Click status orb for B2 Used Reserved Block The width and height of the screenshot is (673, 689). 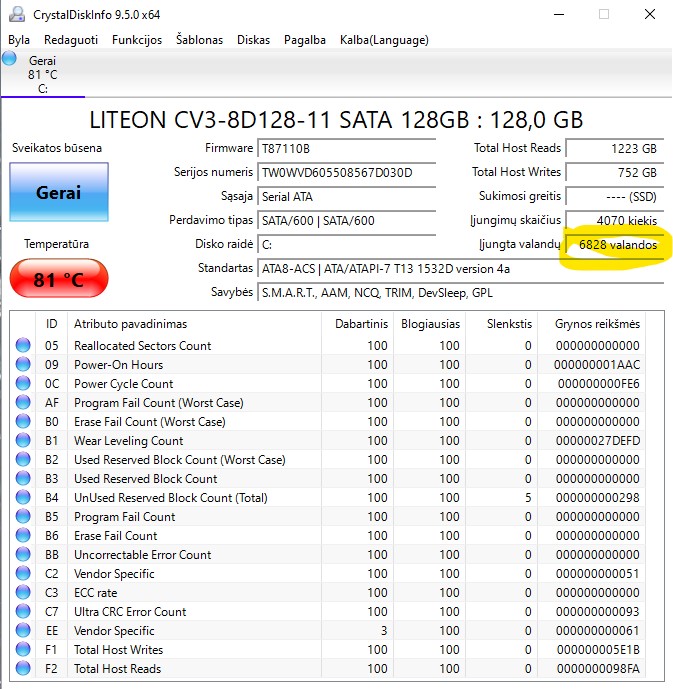(x=23, y=459)
